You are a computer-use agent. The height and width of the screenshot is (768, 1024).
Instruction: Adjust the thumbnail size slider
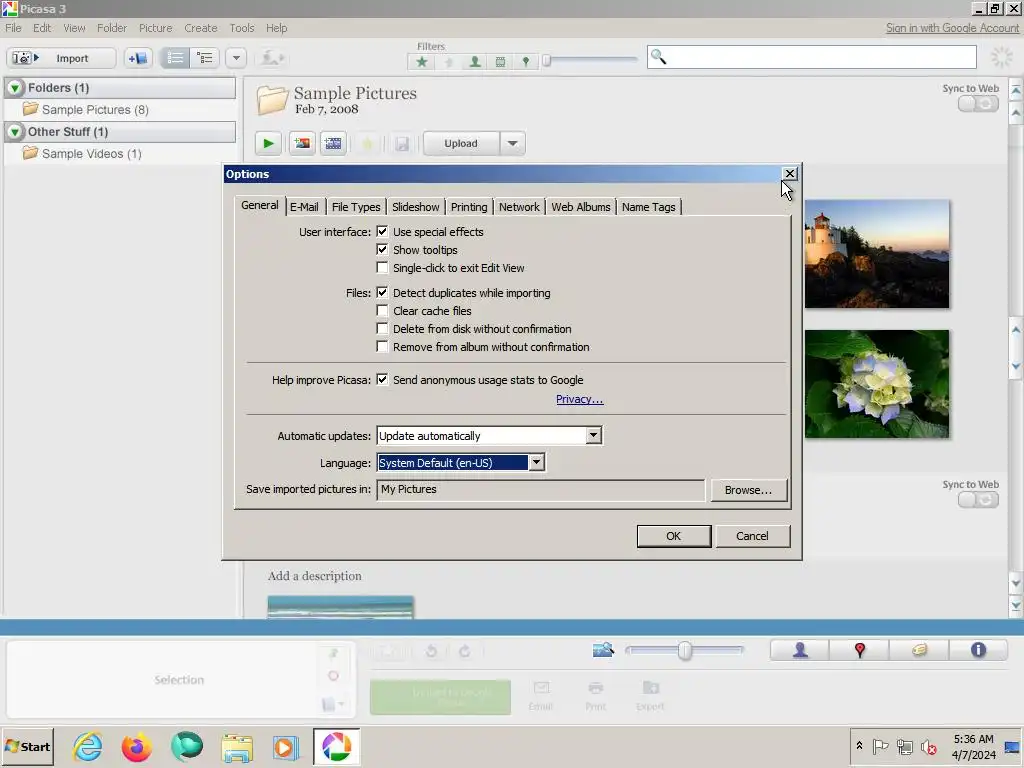(684, 650)
